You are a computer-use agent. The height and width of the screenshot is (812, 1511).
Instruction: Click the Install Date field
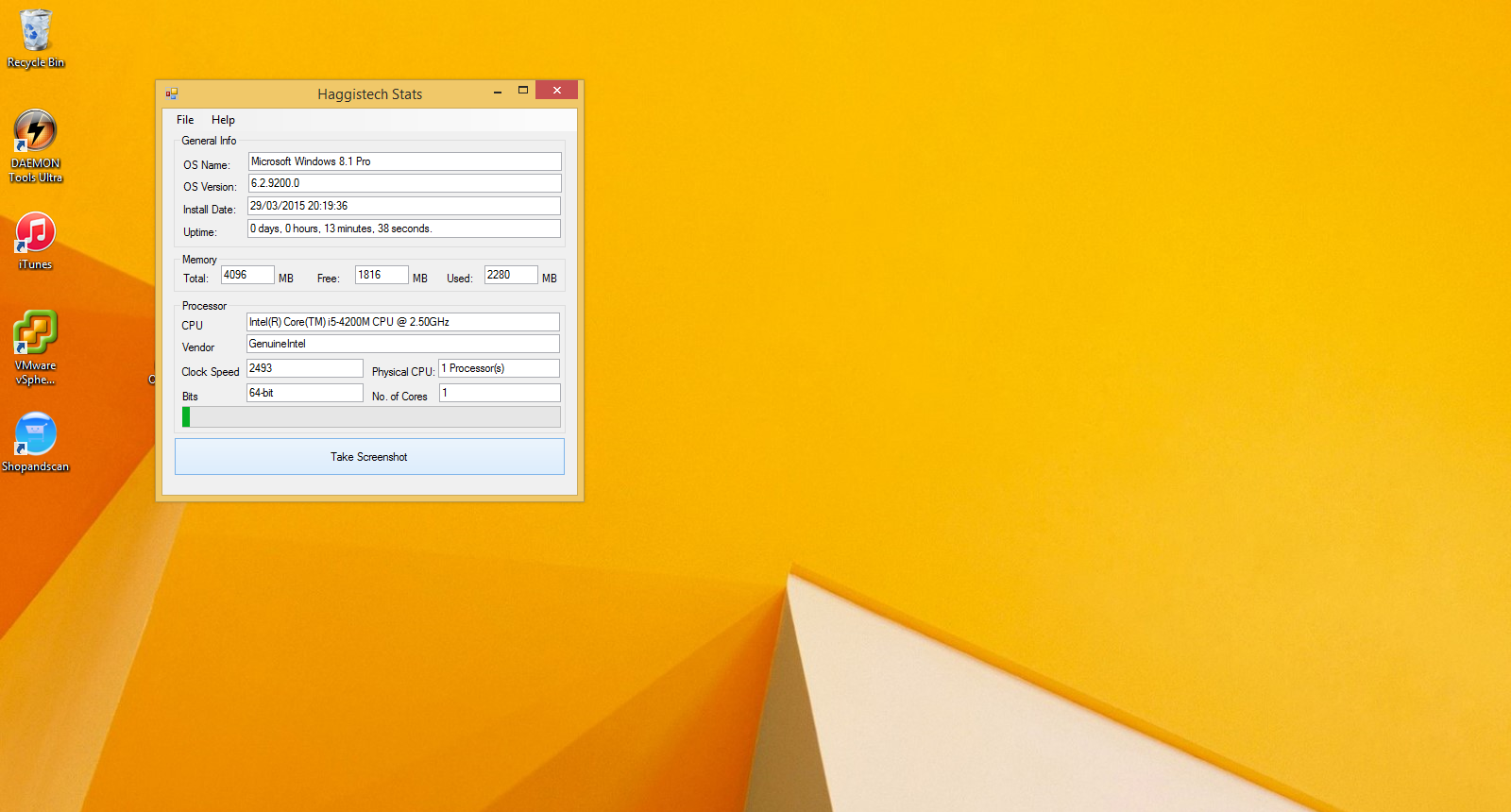[404, 206]
